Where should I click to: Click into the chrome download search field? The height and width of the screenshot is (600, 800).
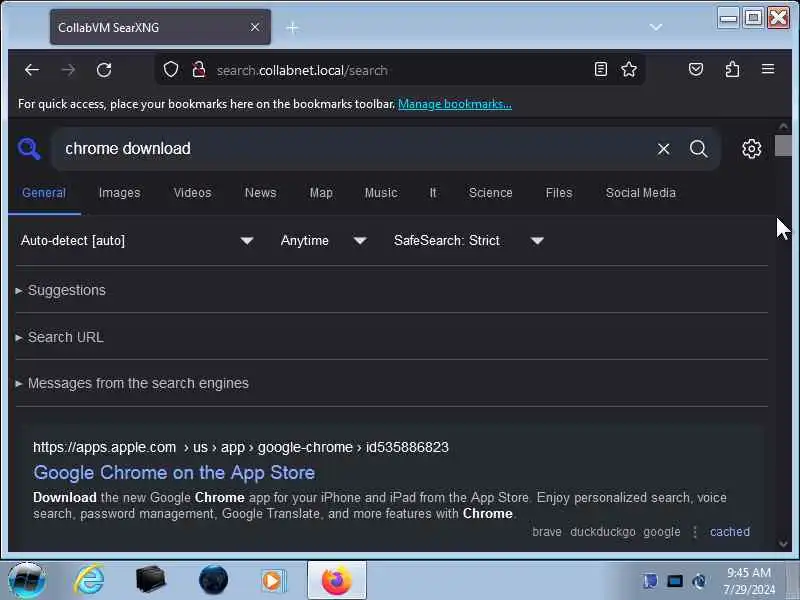(352, 148)
